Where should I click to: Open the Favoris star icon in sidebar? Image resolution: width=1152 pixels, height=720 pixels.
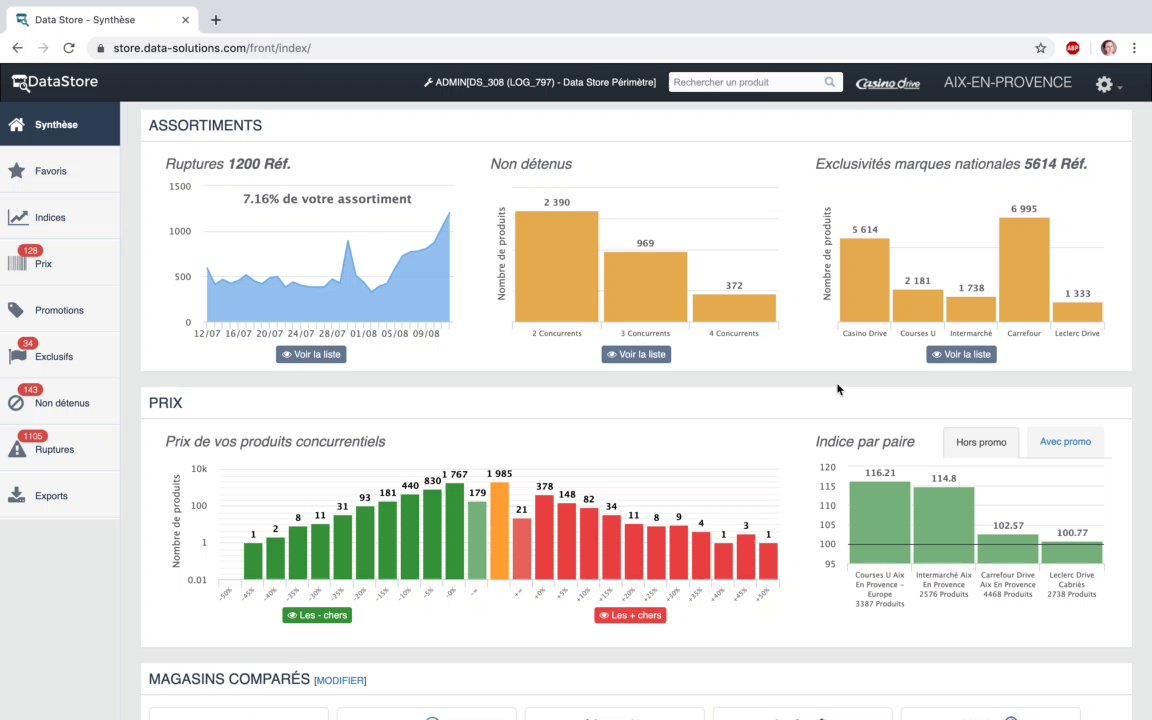[x=17, y=171]
